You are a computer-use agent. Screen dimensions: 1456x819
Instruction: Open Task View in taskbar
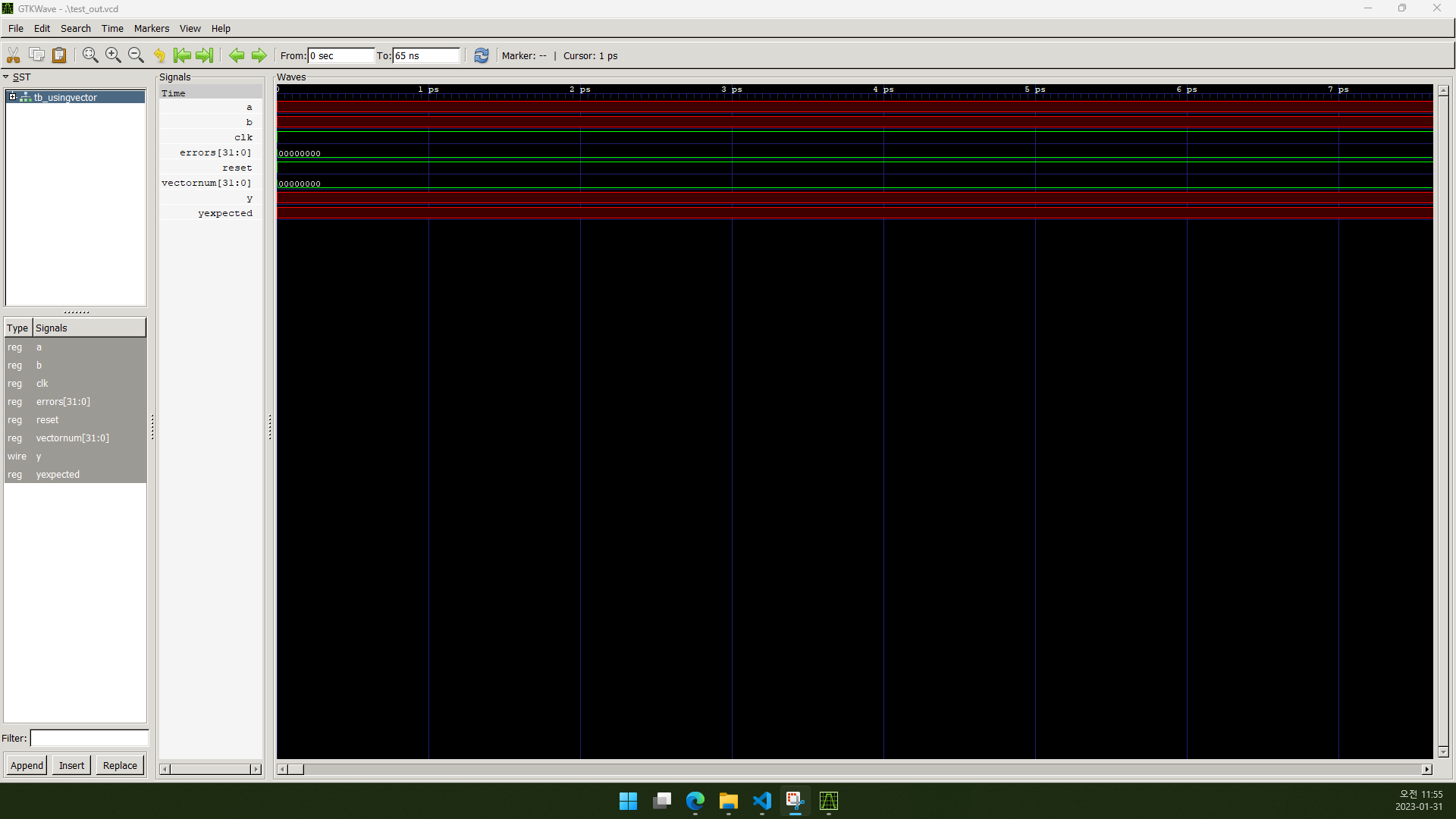click(662, 801)
